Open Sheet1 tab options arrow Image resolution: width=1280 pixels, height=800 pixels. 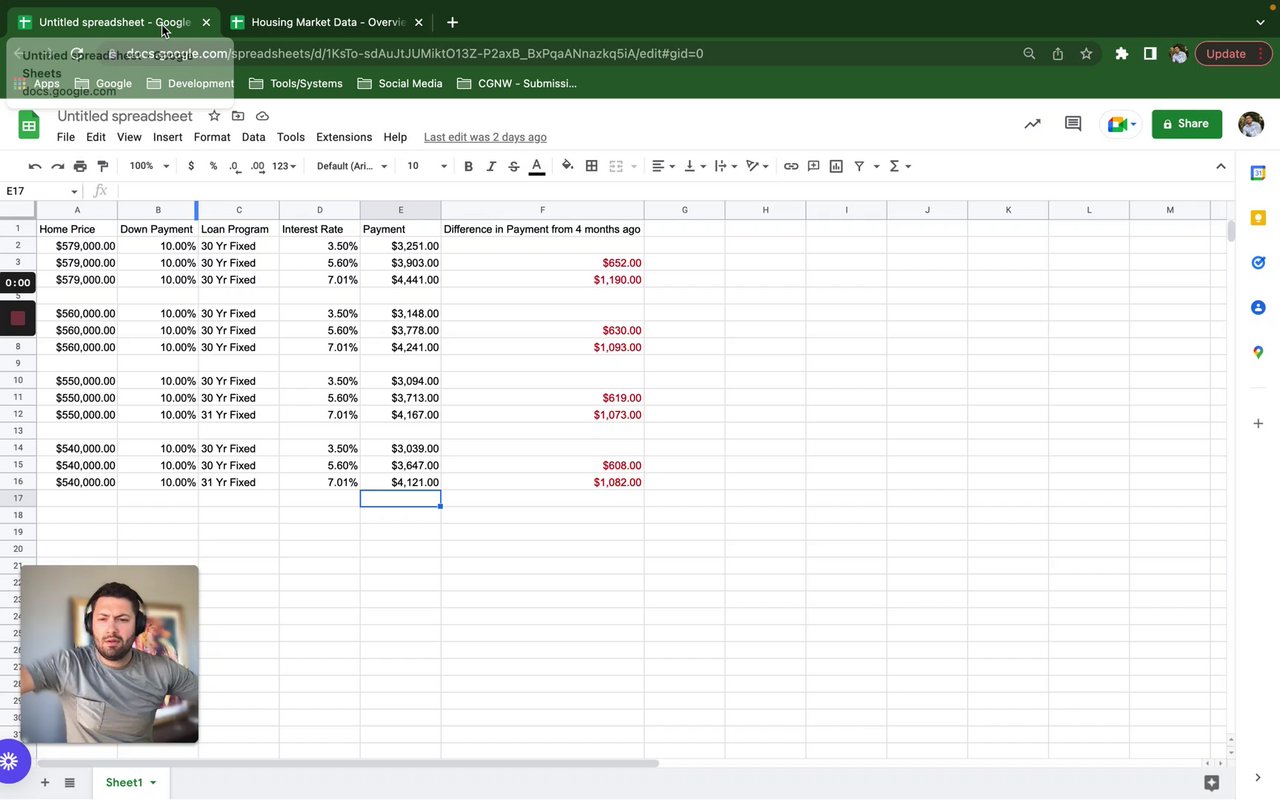(x=153, y=783)
